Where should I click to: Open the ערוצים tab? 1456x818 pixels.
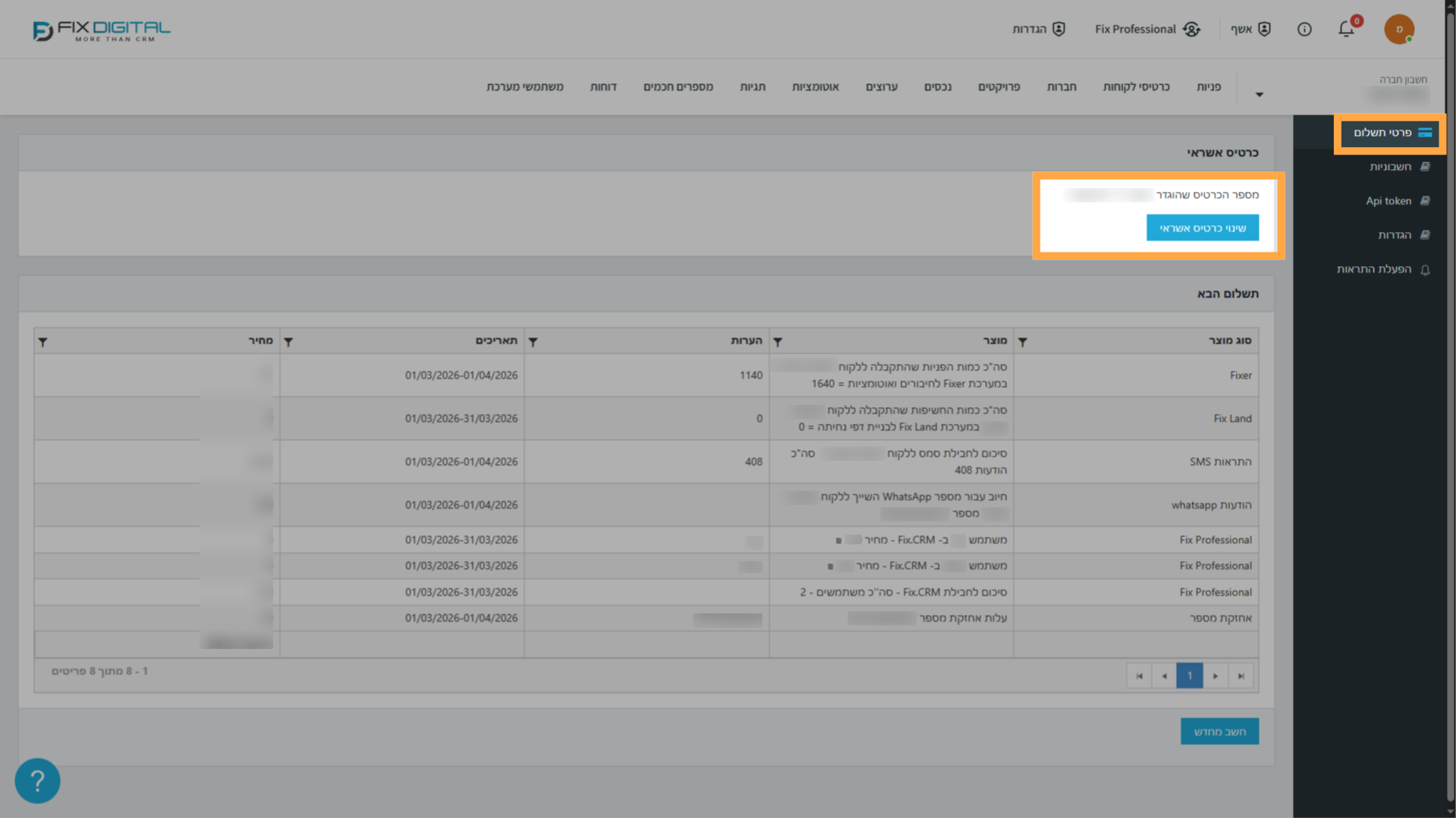coord(881,86)
